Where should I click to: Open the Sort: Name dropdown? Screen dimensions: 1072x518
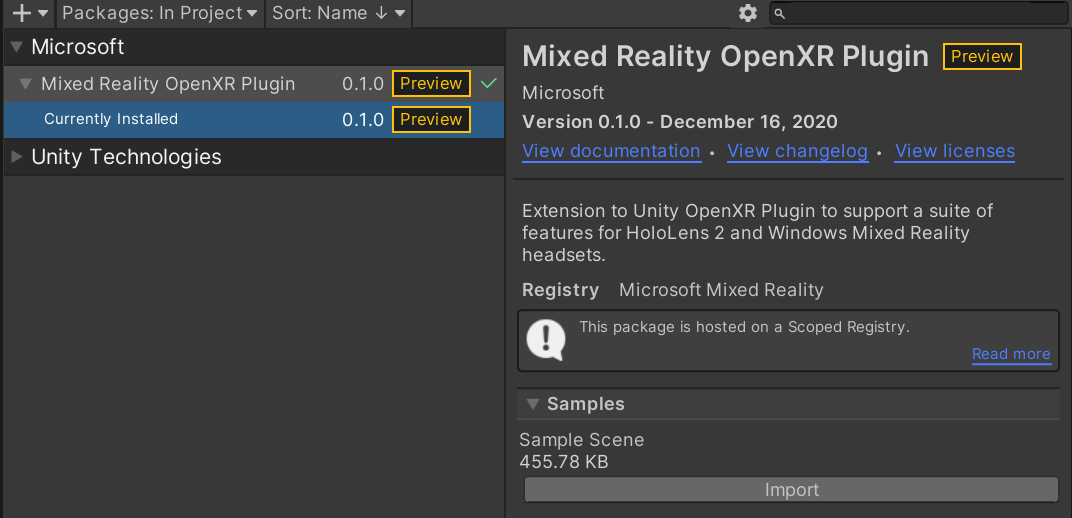(x=338, y=13)
